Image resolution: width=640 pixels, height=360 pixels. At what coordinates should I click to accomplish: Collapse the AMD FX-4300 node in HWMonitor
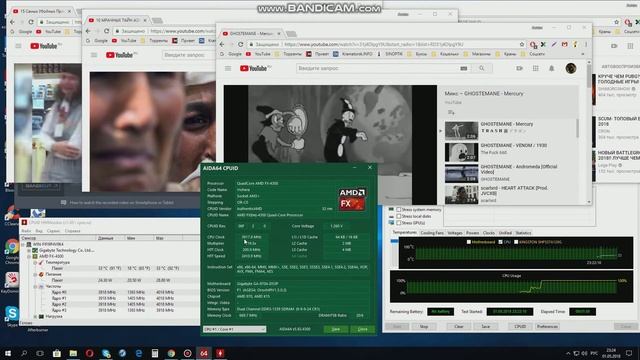pyautogui.click(x=29, y=256)
